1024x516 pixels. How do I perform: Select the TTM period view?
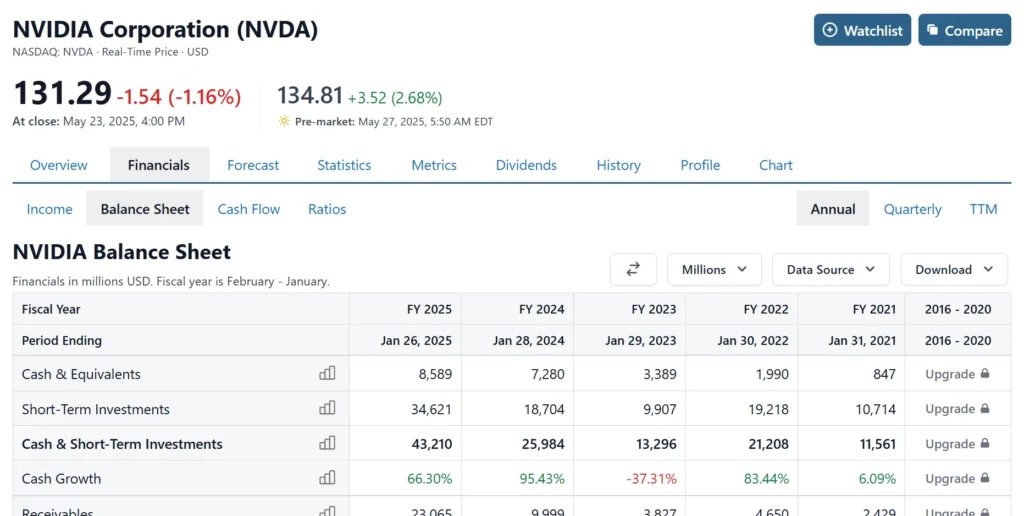click(x=983, y=209)
